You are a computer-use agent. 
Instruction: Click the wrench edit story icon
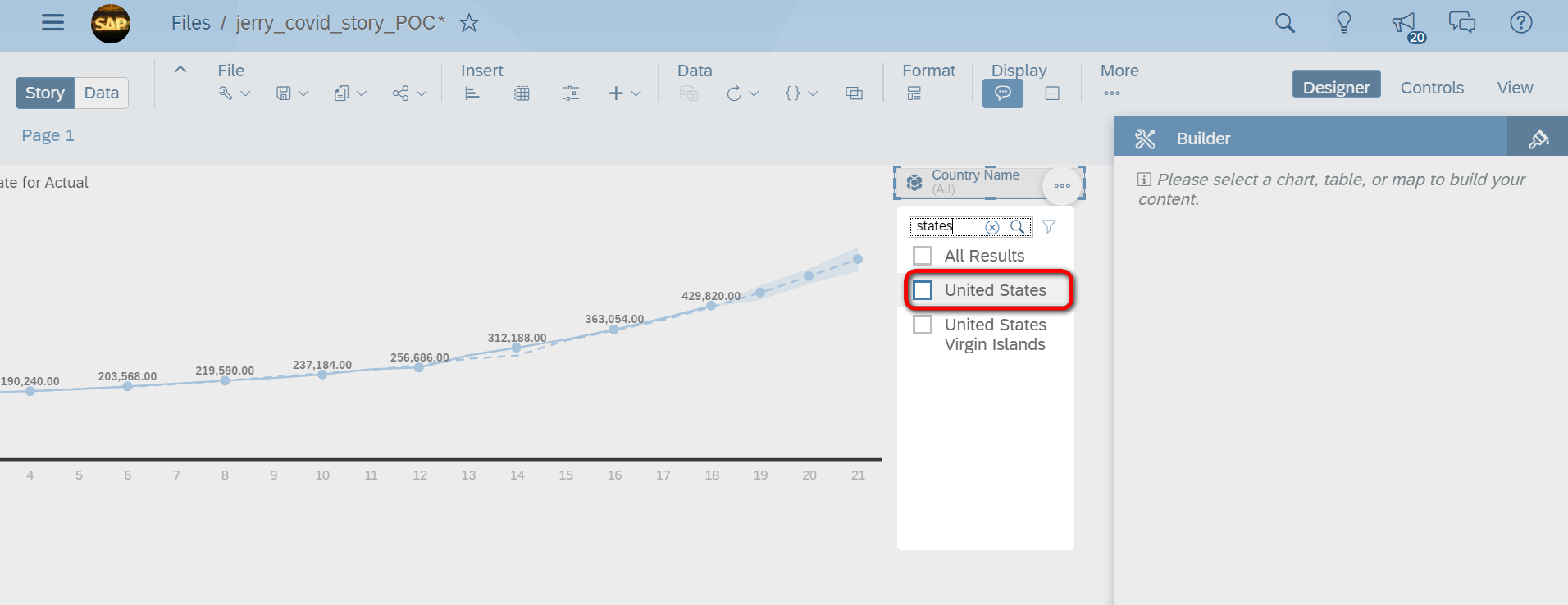click(x=226, y=93)
